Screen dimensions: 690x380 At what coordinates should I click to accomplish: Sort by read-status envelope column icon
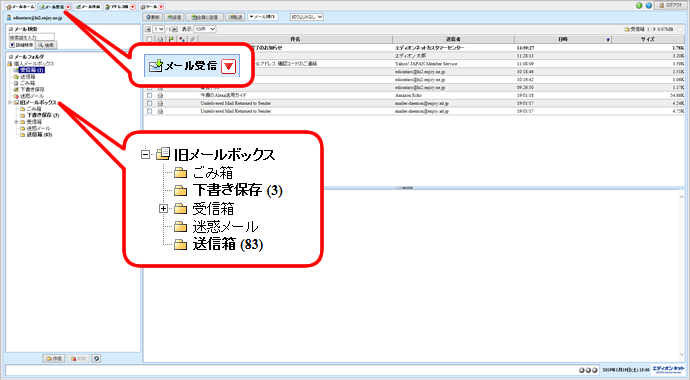point(160,40)
